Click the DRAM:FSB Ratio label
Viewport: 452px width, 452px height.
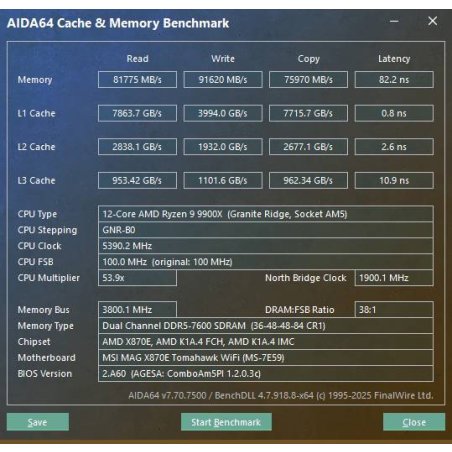299,310
